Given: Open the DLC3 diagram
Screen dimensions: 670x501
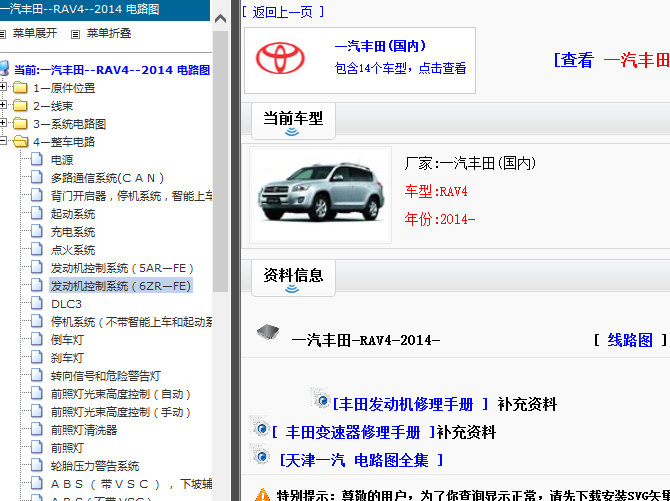Looking at the screenshot, I should click(66, 304).
